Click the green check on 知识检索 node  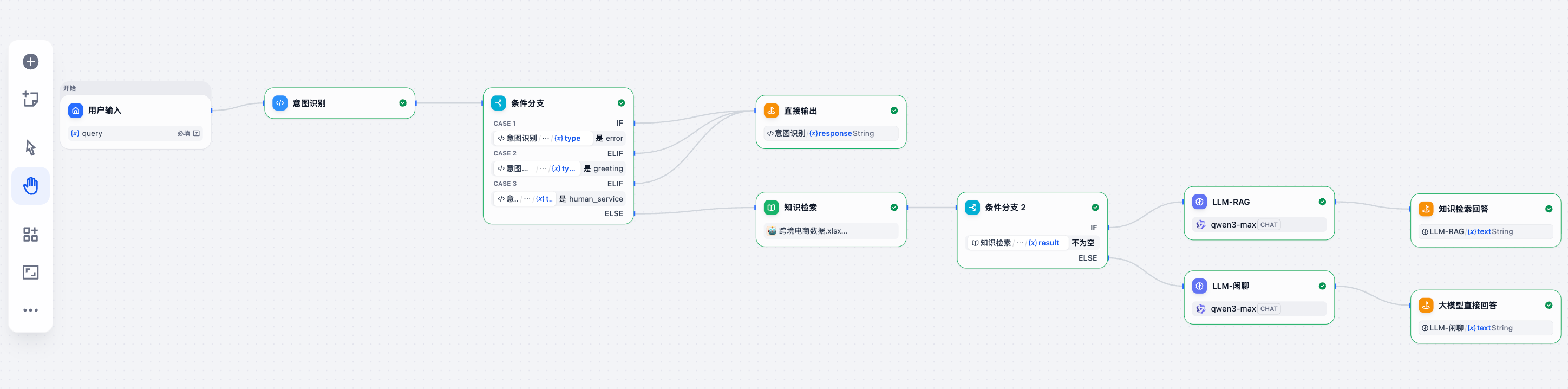[893, 208]
